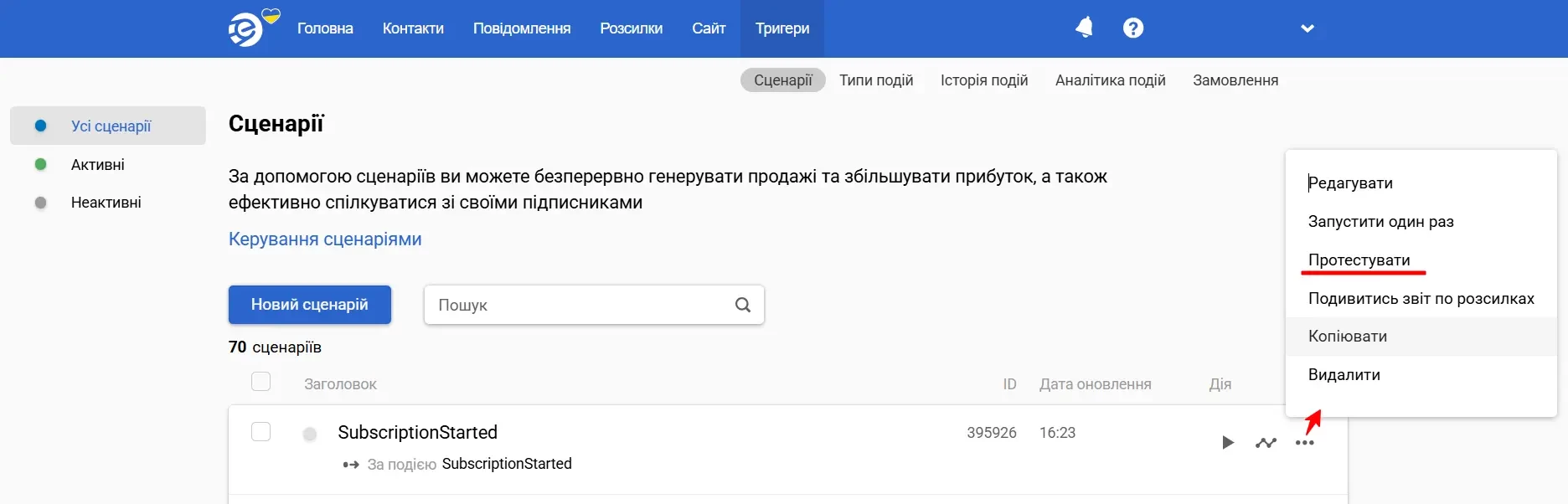
Task: Expand the account dropdown chevron
Action: (1307, 28)
